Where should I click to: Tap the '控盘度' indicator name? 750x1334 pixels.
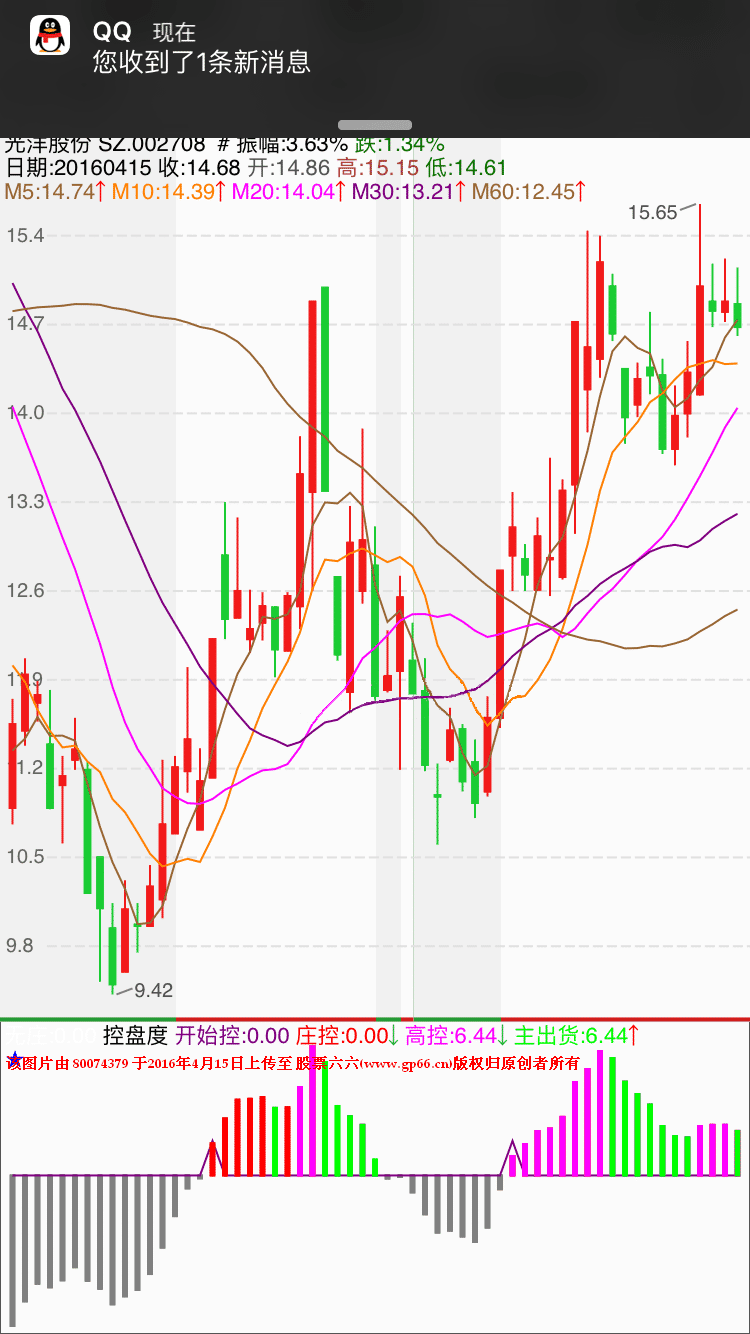click(136, 1035)
